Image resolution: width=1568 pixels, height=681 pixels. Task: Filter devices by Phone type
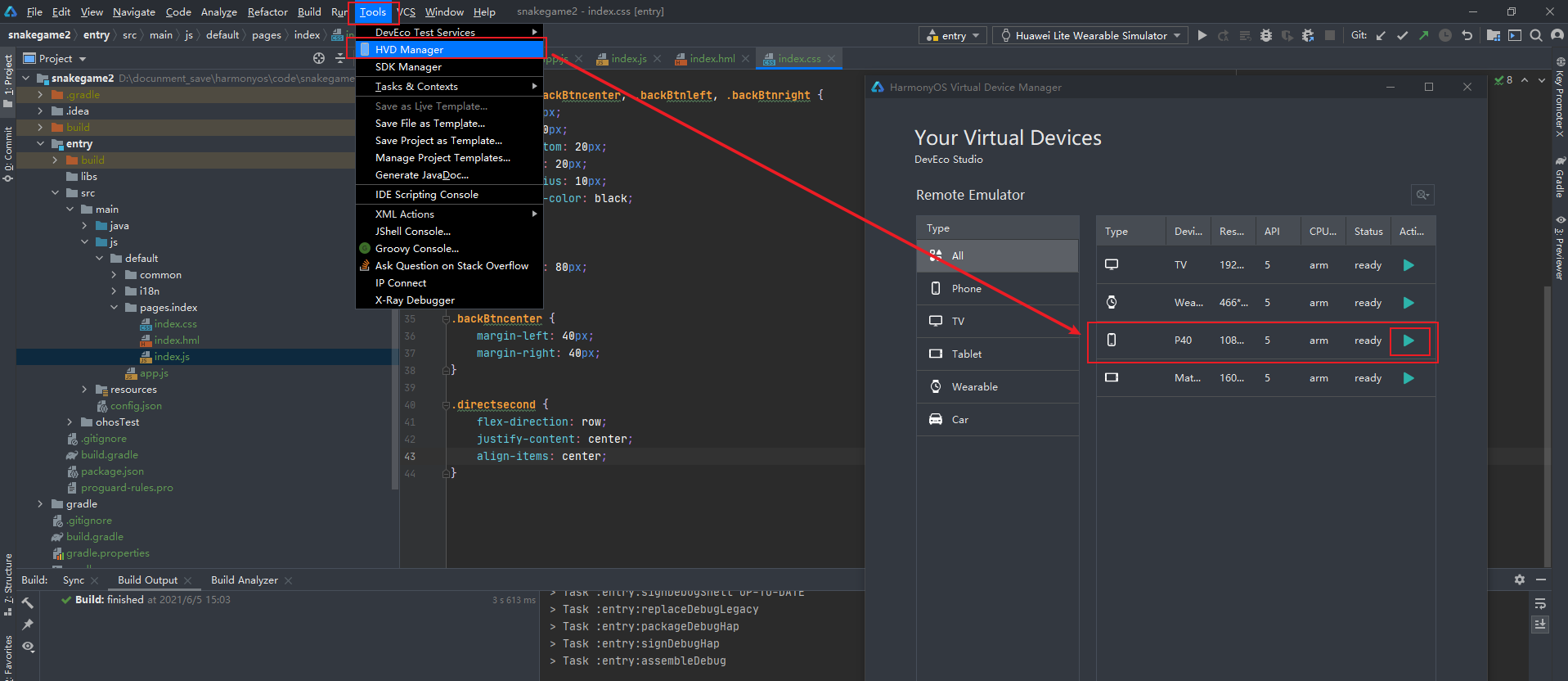998,289
